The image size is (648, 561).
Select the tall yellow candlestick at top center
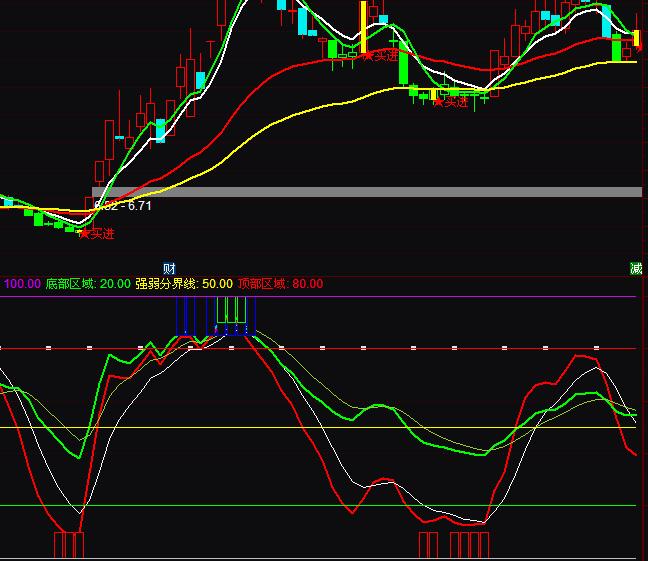[x=363, y=27]
